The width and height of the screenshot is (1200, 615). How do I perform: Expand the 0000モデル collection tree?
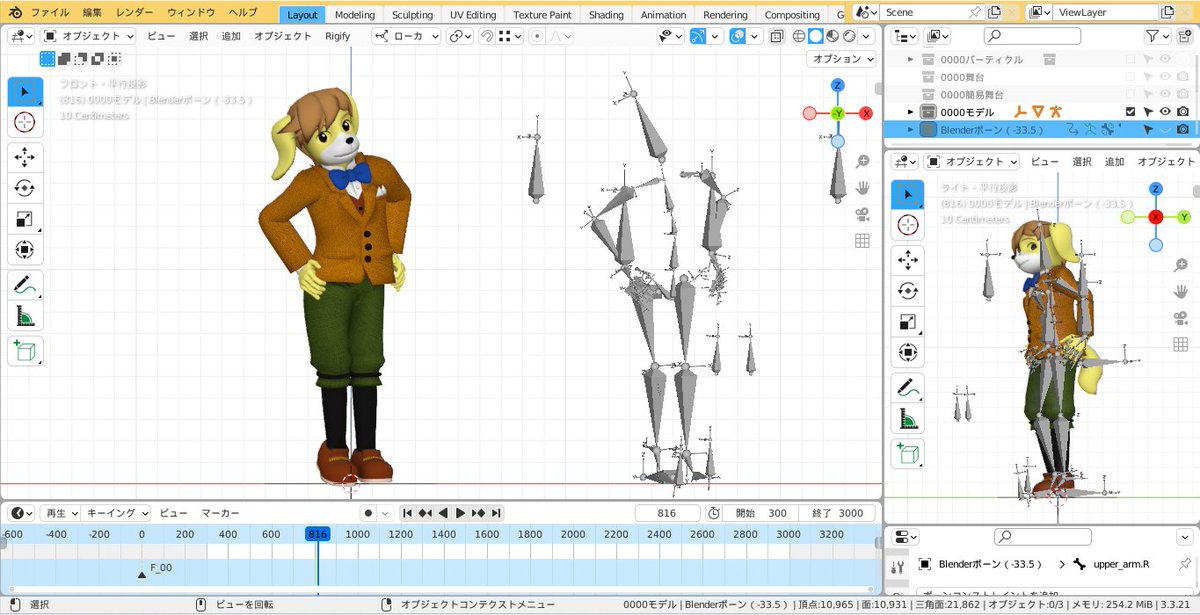(x=910, y=111)
